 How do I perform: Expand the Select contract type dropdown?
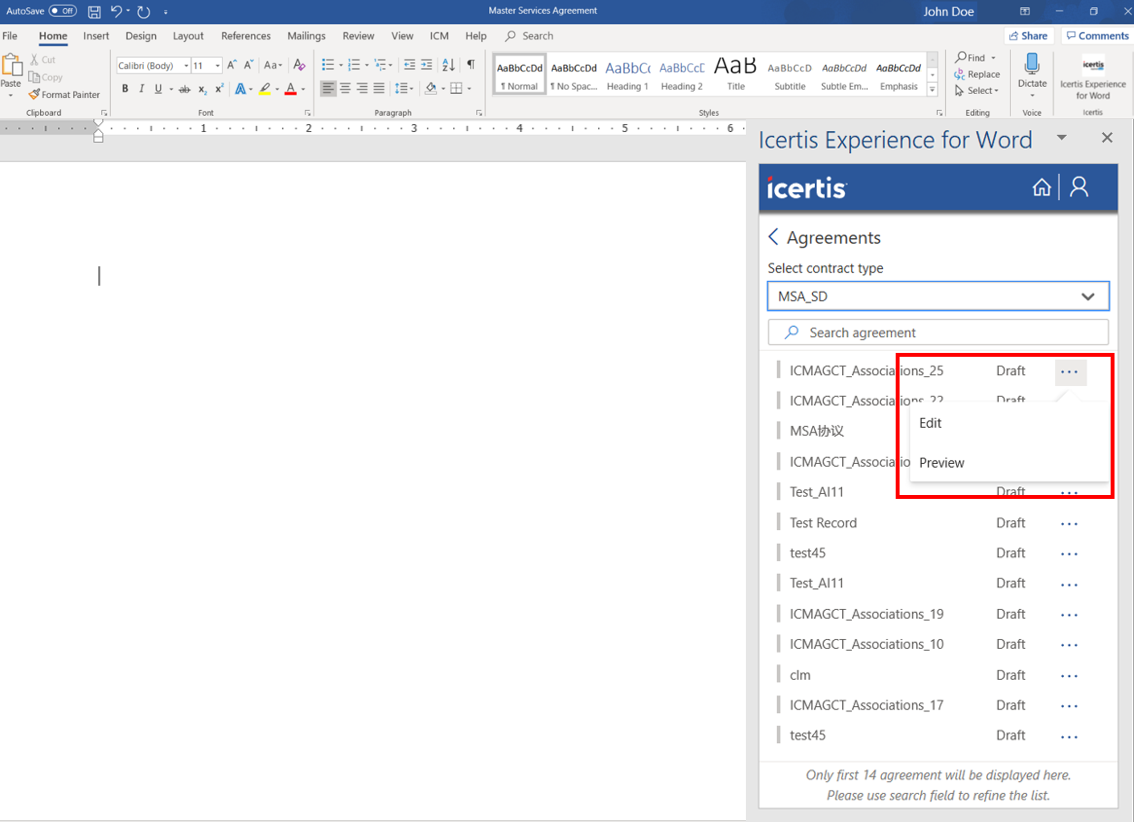click(x=938, y=296)
